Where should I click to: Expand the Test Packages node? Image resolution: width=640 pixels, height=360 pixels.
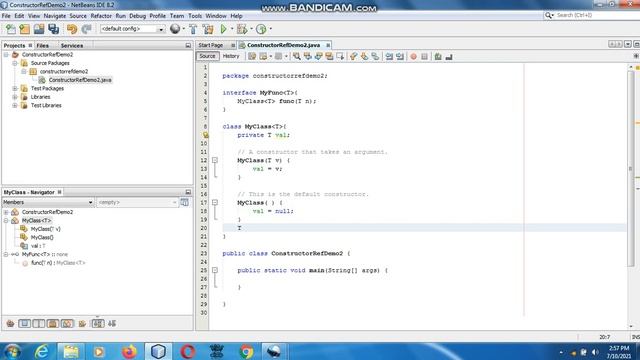pos(15,89)
